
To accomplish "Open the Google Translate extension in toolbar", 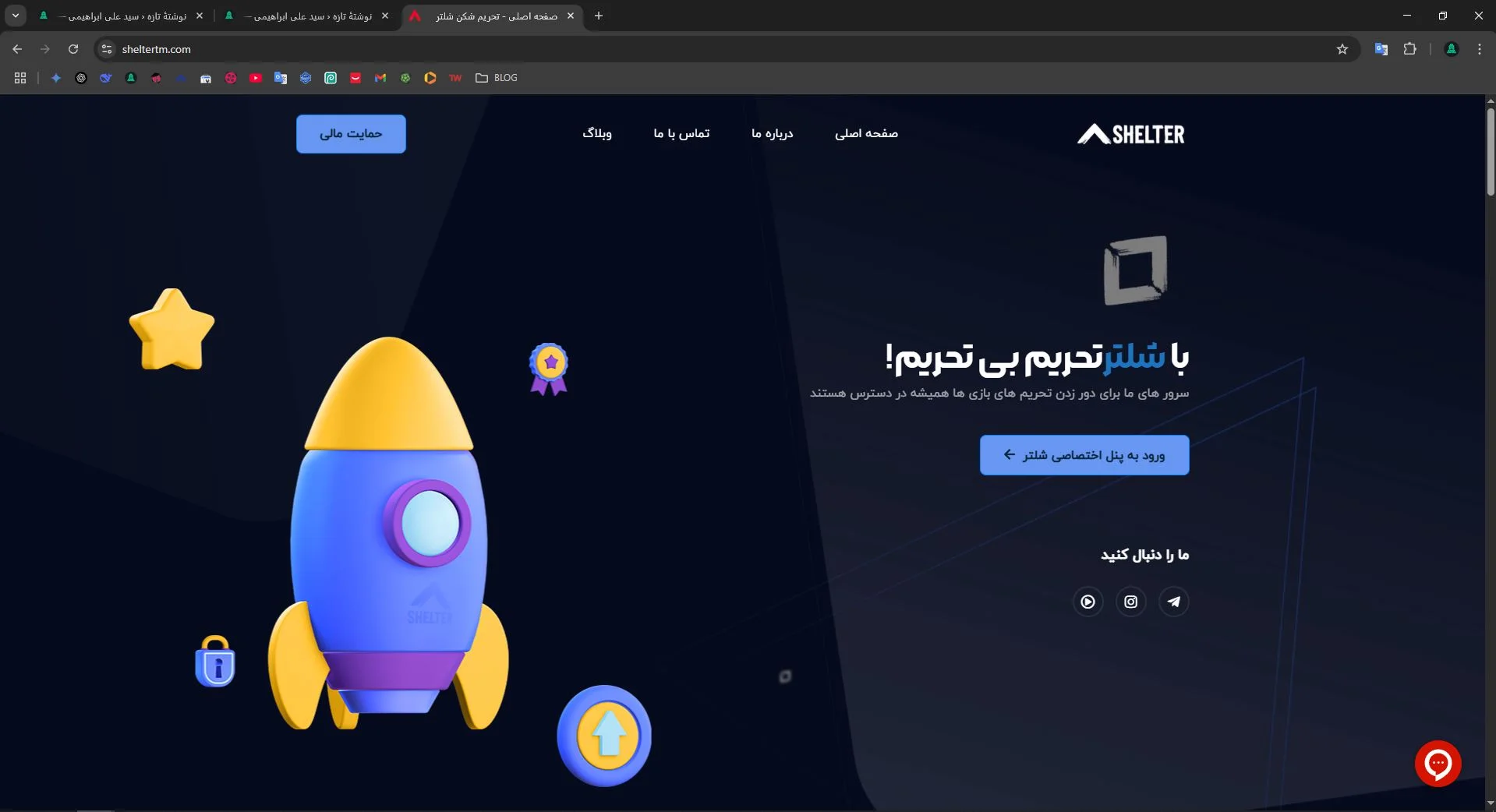I will click(1381, 49).
